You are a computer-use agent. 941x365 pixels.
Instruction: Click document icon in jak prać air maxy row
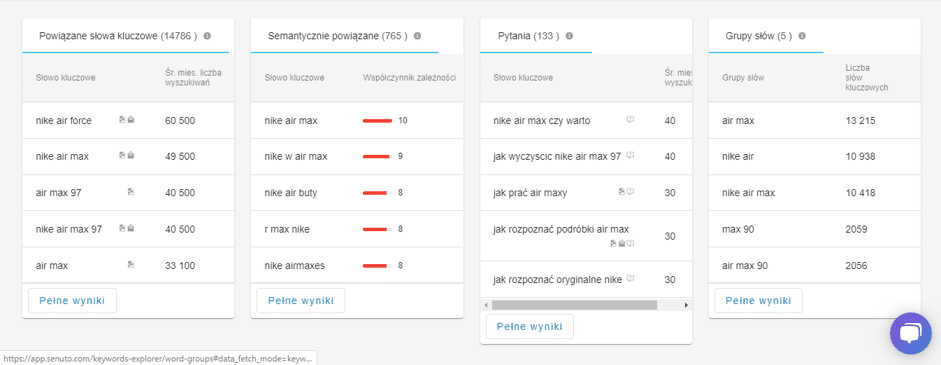tap(622, 192)
